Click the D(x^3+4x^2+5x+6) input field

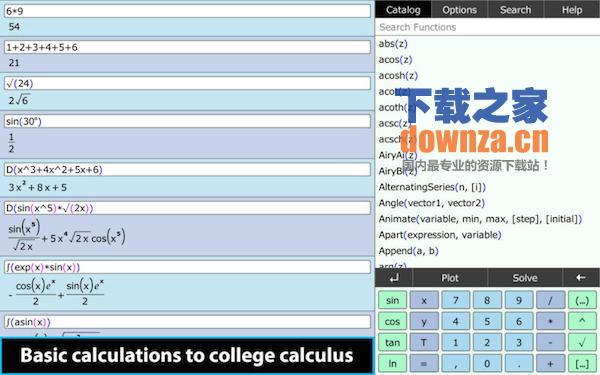click(187, 170)
